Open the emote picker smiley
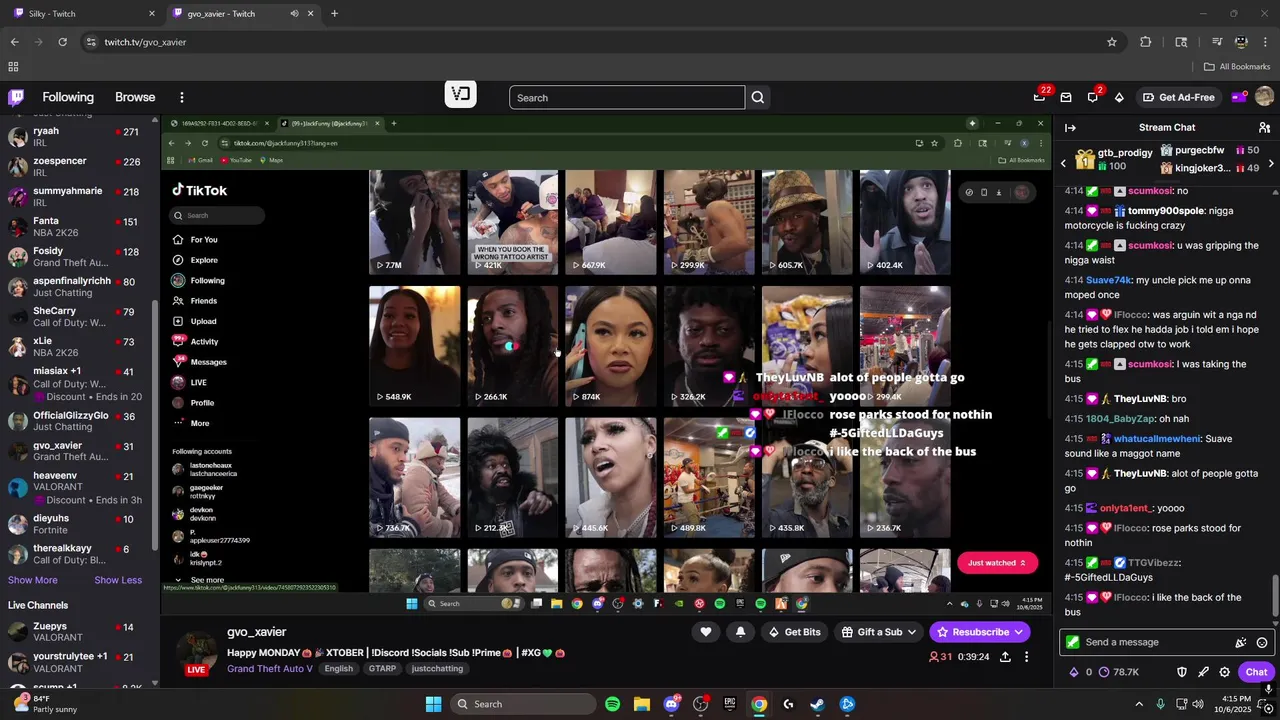The height and width of the screenshot is (720, 1280). (1262, 642)
